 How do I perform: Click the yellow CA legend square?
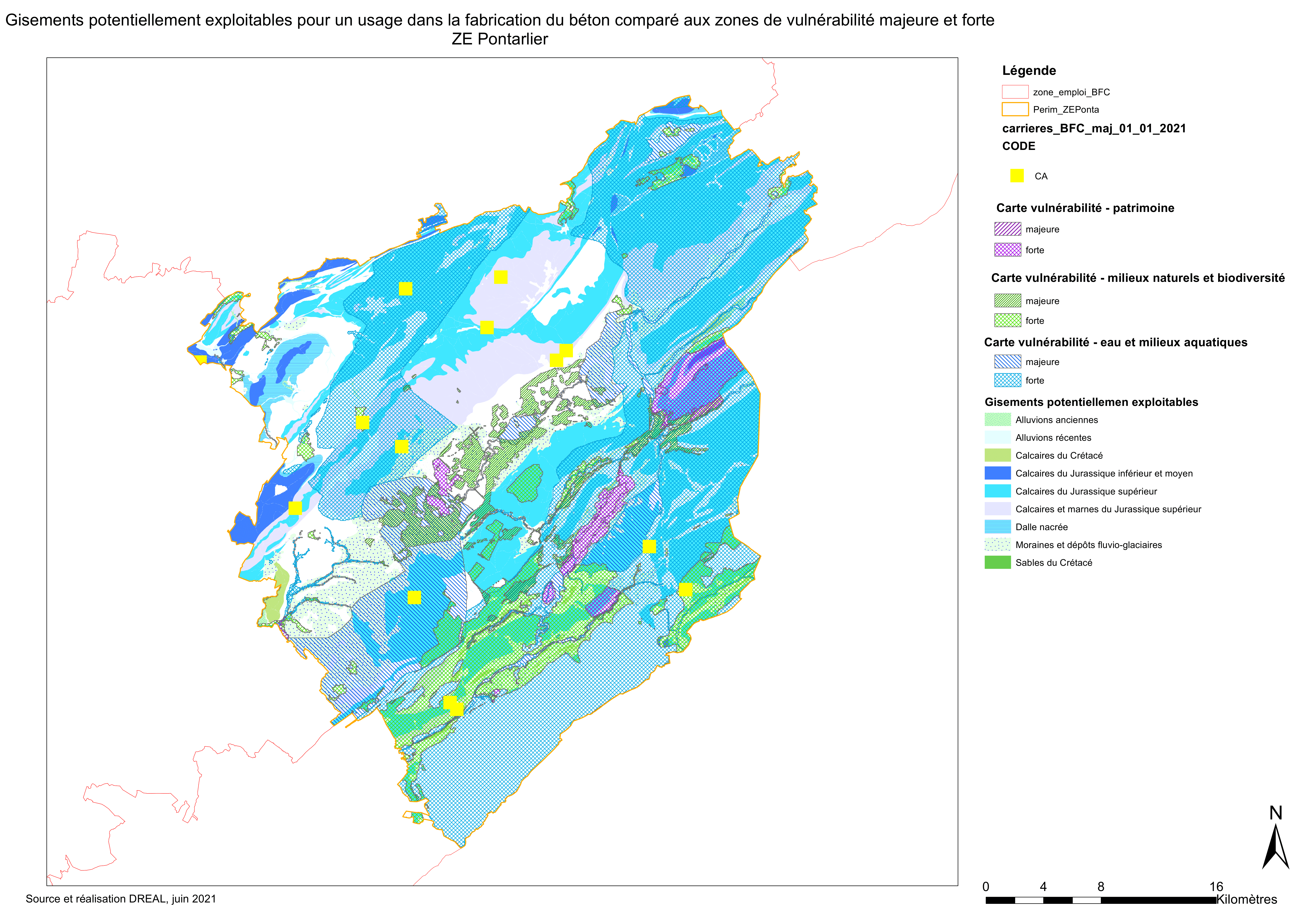pos(1017,175)
